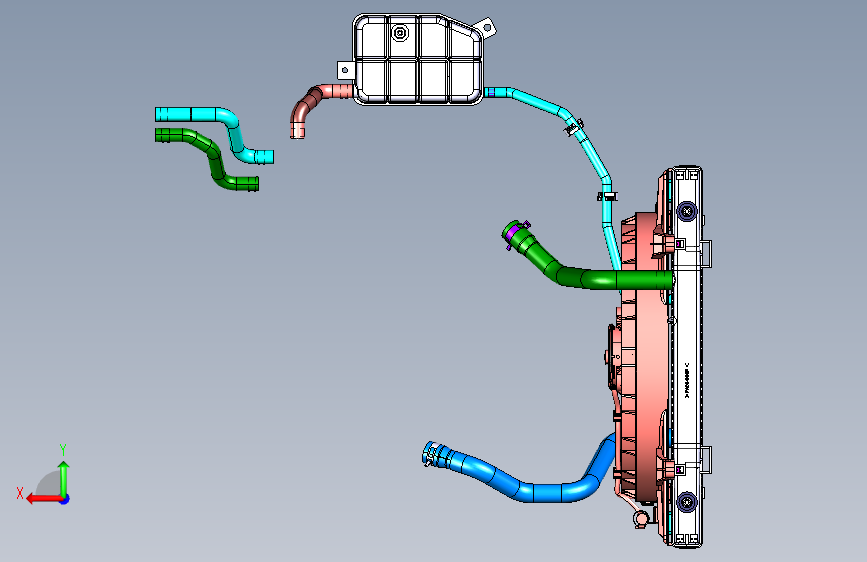This screenshot has width=867, height=562.
Task: Click the round filler cap on expansion tank
Action: [x=400, y=33]
